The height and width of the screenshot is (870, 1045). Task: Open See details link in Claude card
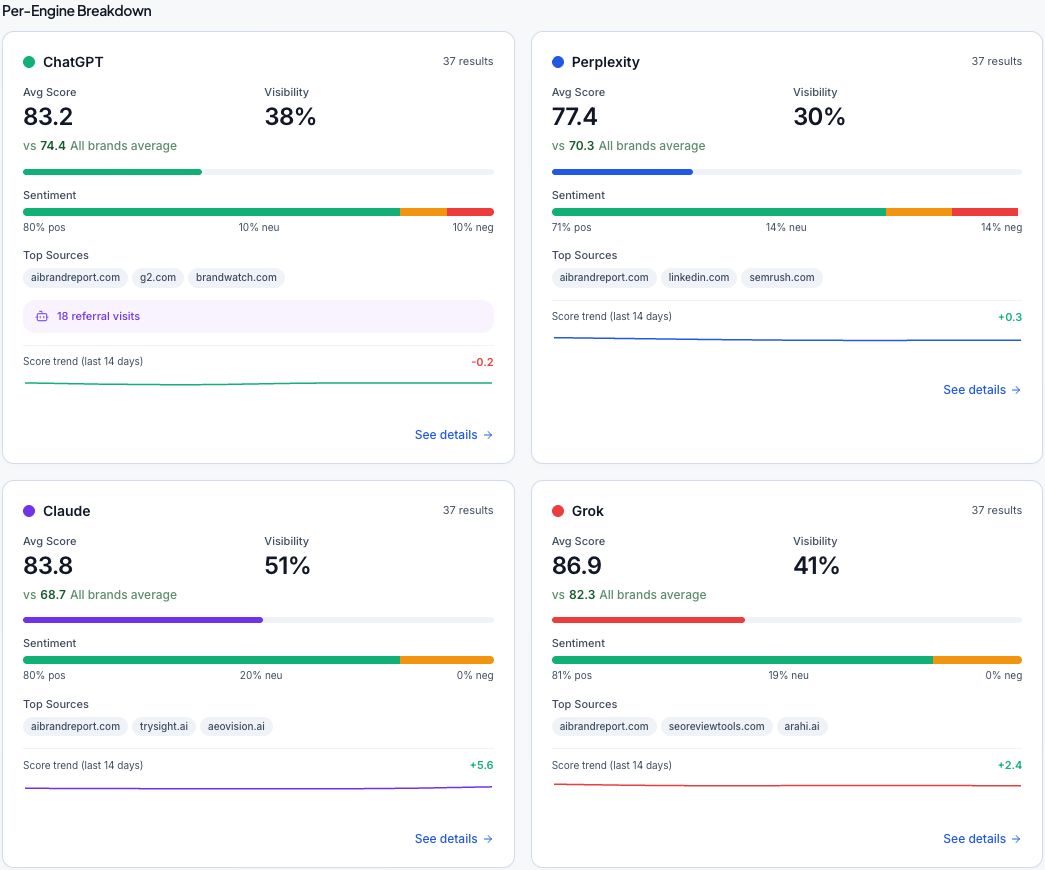point(453,839)
